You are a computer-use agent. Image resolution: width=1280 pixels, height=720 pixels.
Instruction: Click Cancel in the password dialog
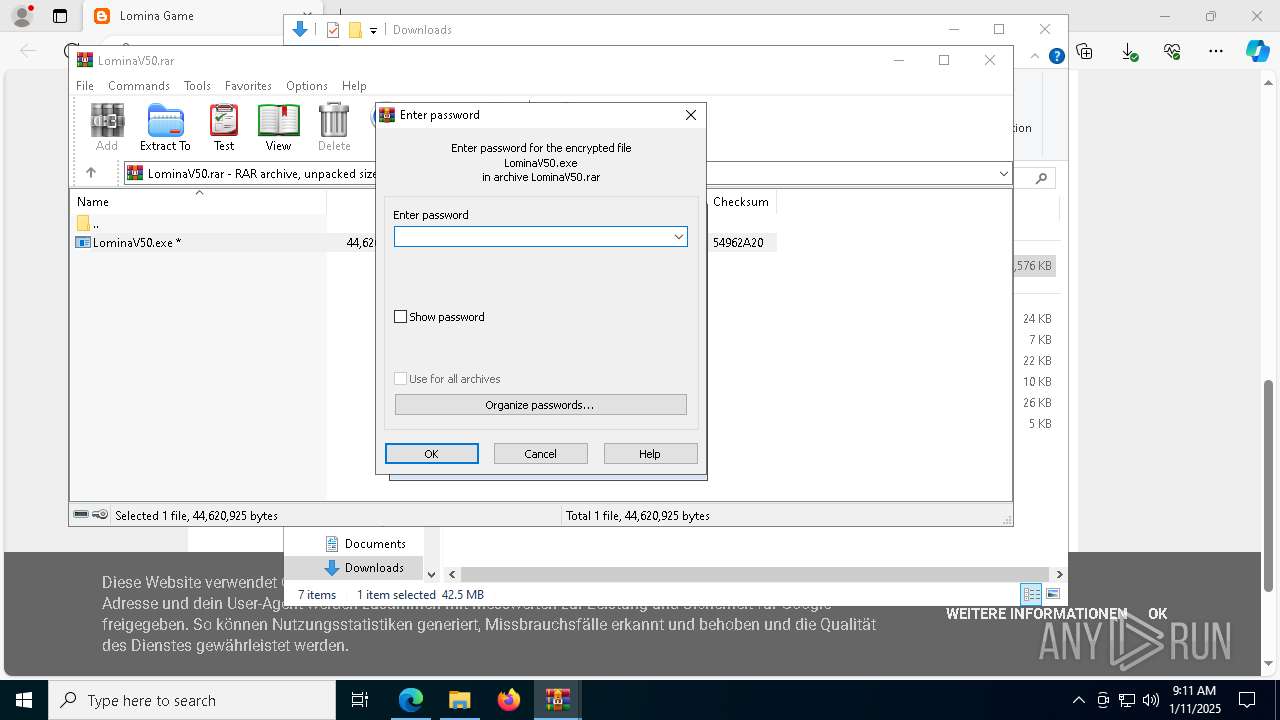point(541,454)
